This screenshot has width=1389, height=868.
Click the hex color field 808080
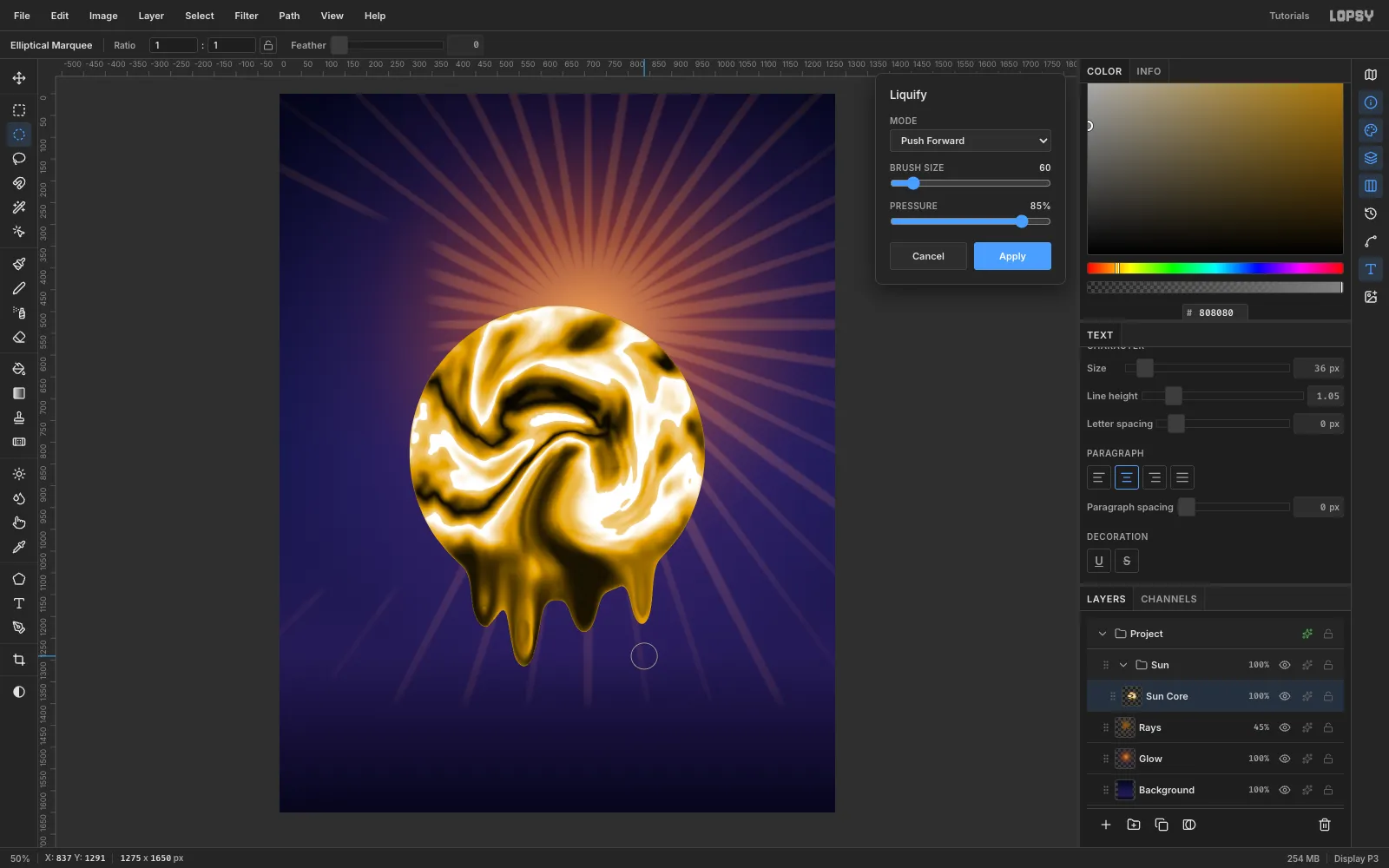click(1215, 312)
